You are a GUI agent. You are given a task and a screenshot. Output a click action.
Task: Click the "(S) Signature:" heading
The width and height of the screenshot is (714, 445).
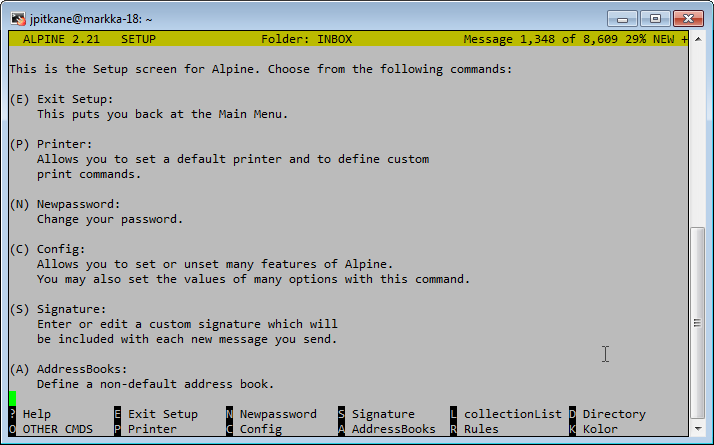point(58,309)
